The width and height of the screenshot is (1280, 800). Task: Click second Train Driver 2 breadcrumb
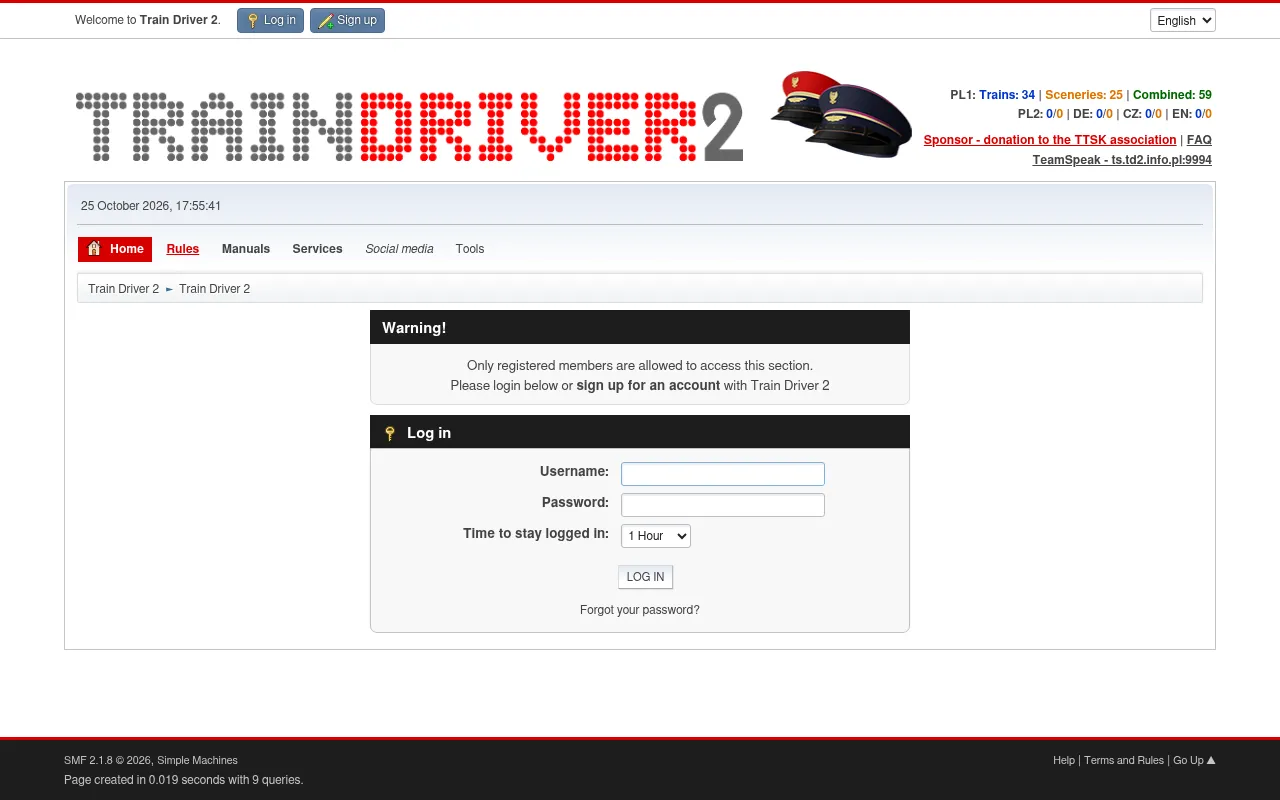pyautogui.click(x=214, y=289)
